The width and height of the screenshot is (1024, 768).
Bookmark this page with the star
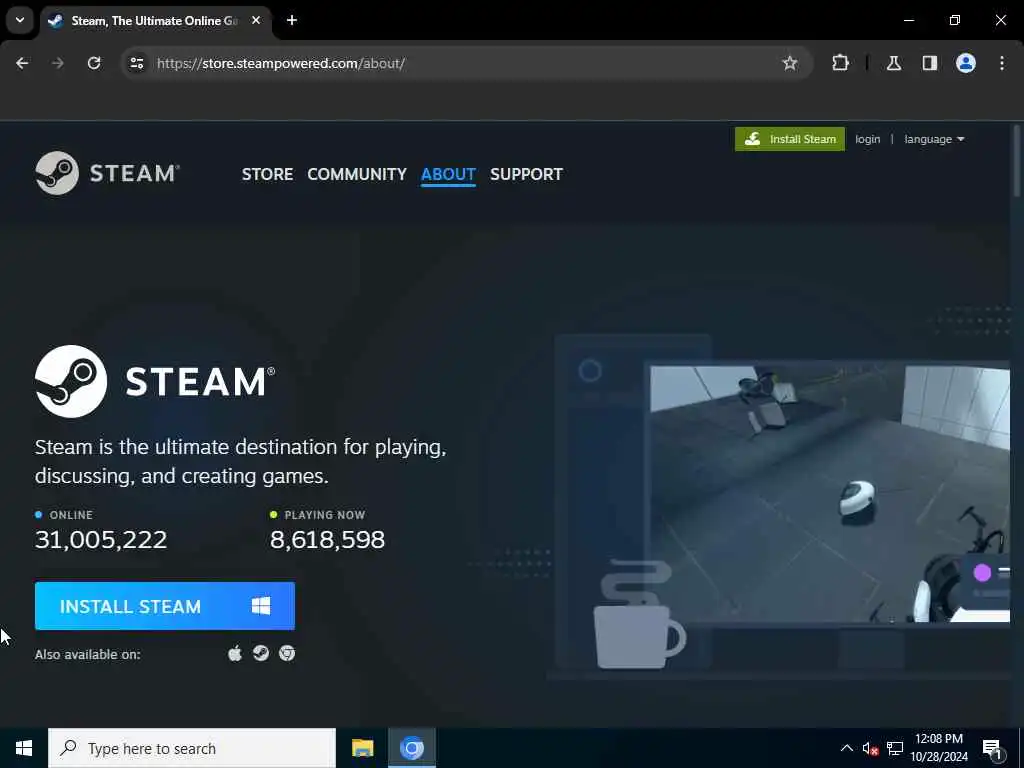point(790,63)
